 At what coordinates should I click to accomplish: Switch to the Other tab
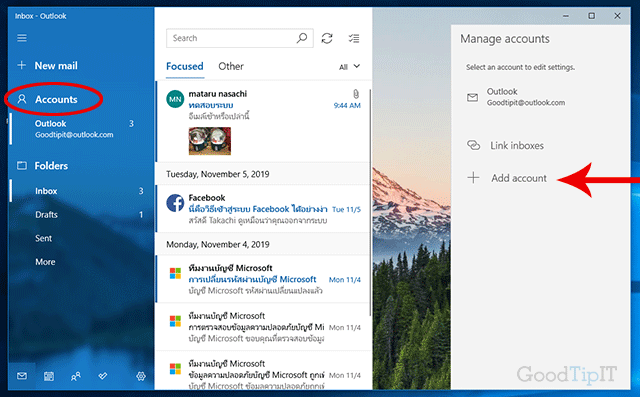(x=231, y=66)
